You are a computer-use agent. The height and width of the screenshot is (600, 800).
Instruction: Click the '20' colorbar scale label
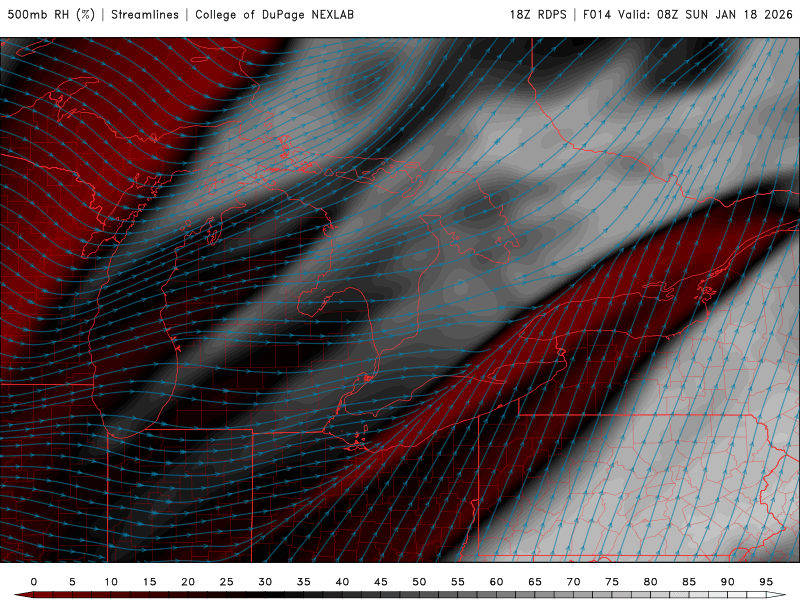188,582
